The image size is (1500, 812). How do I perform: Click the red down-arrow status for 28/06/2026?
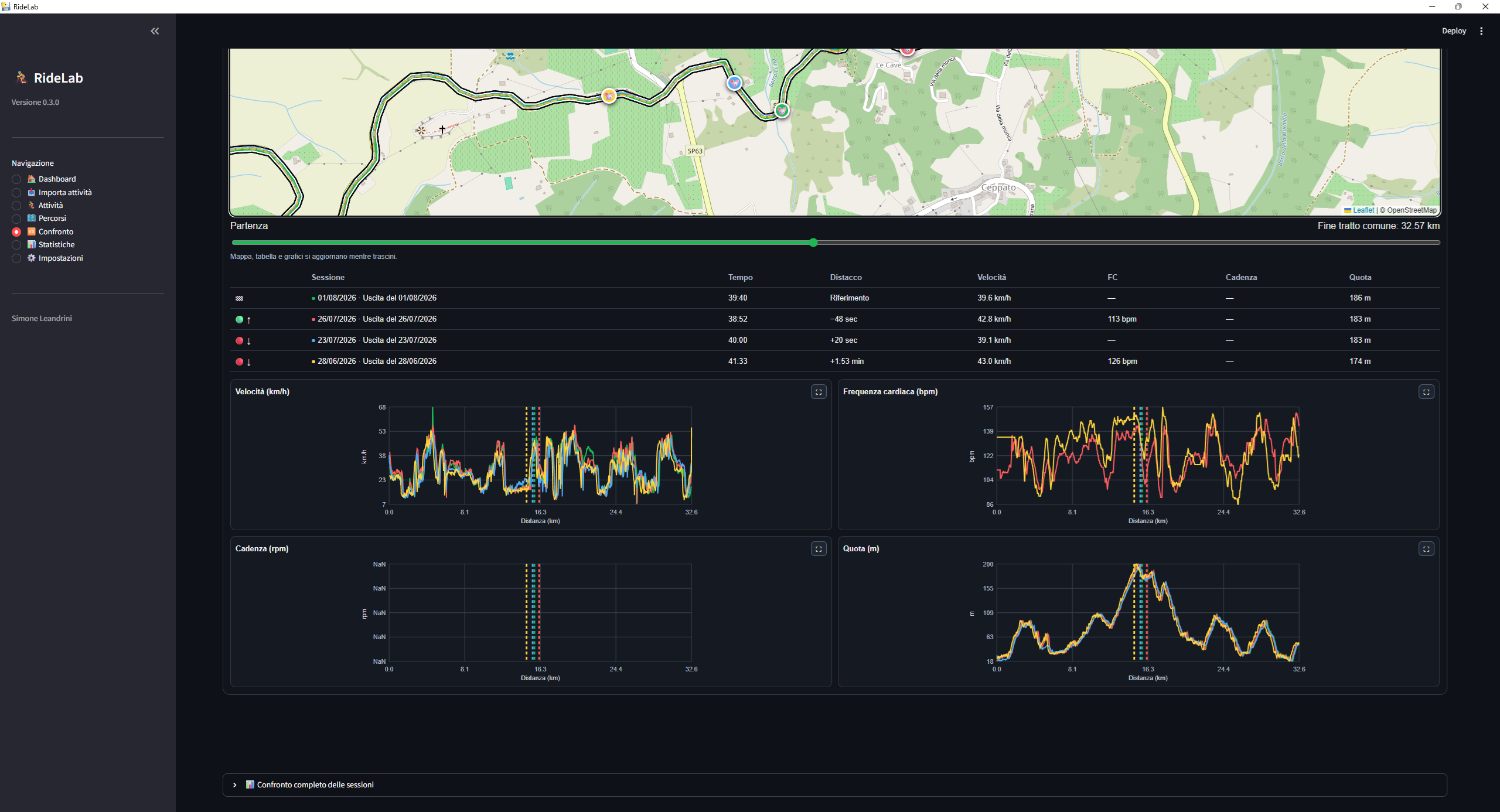click(x=243, y=362)
